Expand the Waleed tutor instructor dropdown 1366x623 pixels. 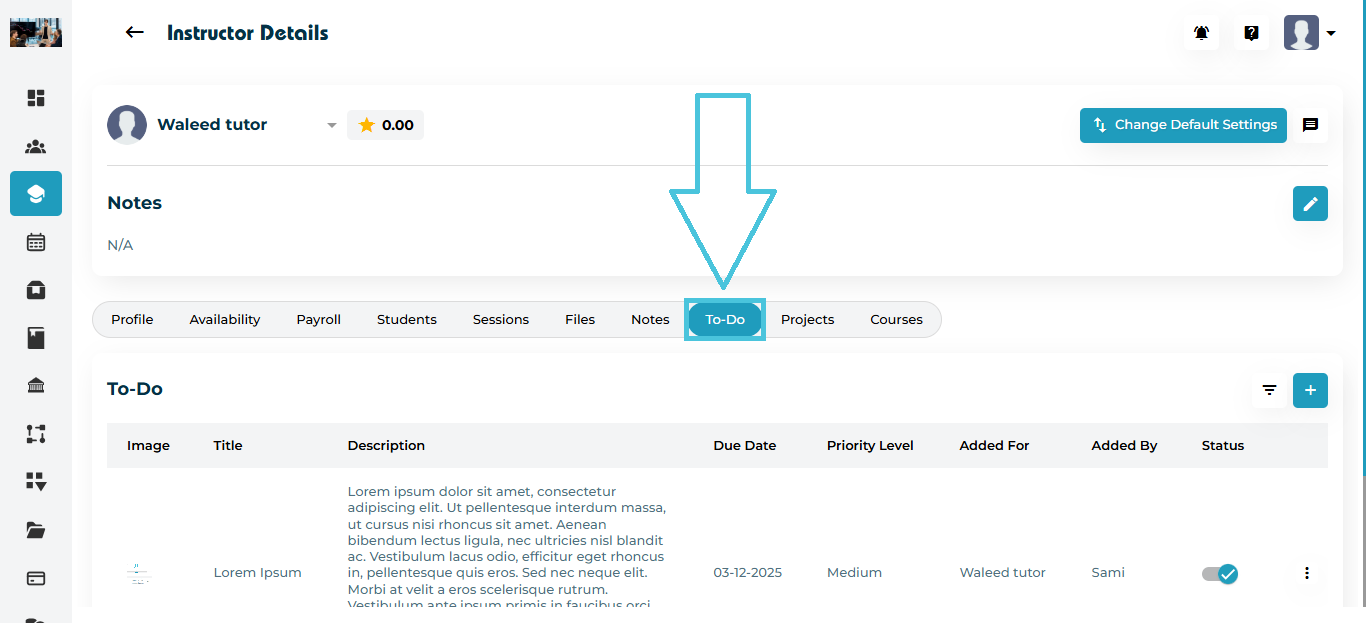click(332, 126)
